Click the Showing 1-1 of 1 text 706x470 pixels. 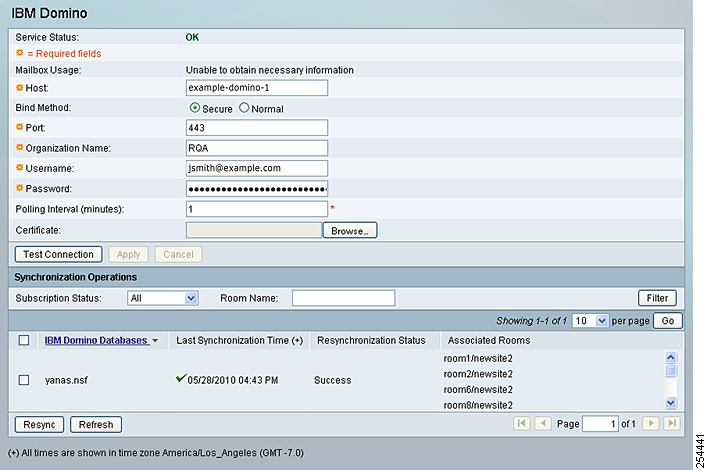tap(531, 321)
